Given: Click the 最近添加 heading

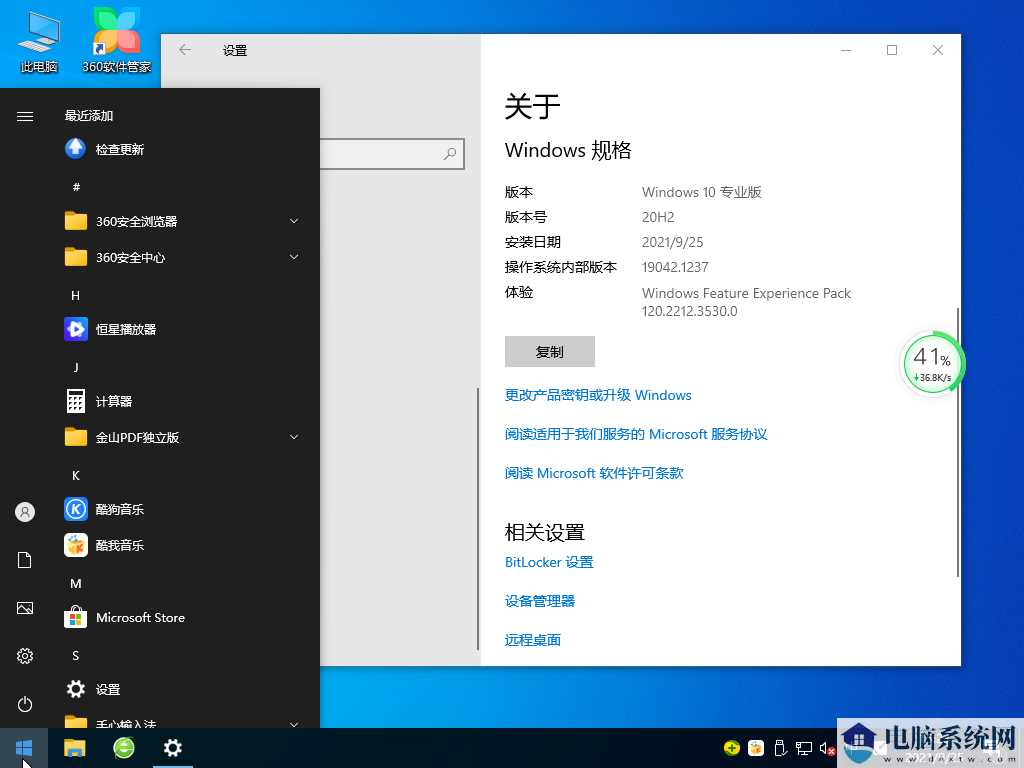Looking at the screenshot, I should (89, 116).
